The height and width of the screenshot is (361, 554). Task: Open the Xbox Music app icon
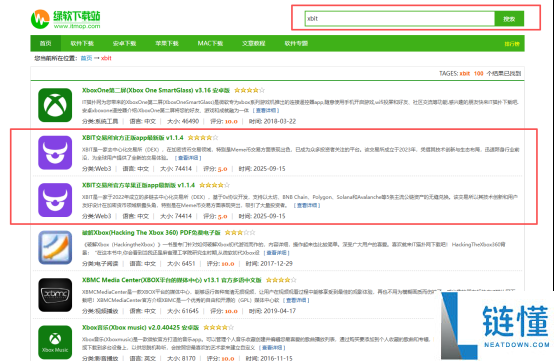55,342
